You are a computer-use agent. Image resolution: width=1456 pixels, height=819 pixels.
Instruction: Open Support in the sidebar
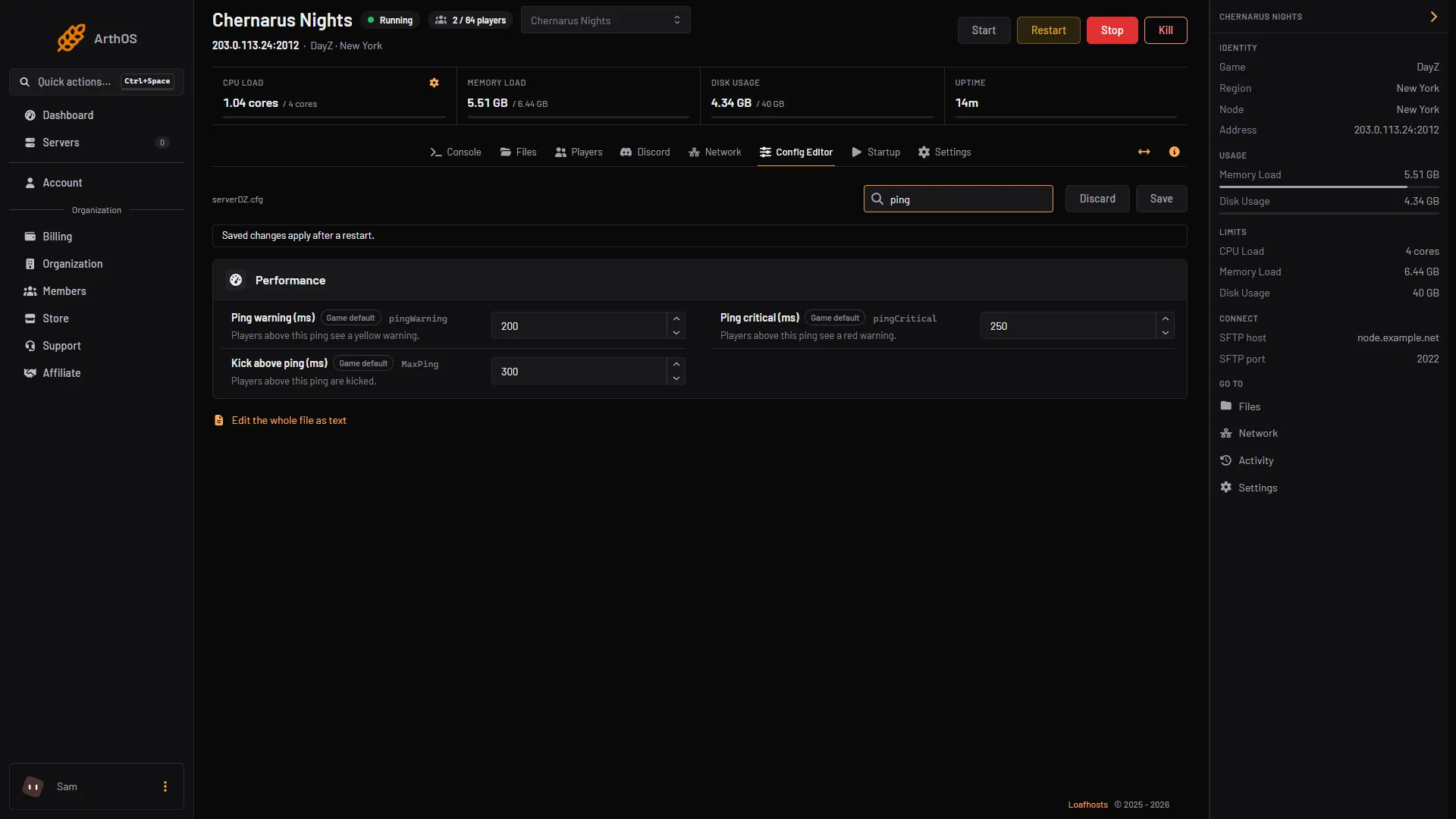(96, 346)
